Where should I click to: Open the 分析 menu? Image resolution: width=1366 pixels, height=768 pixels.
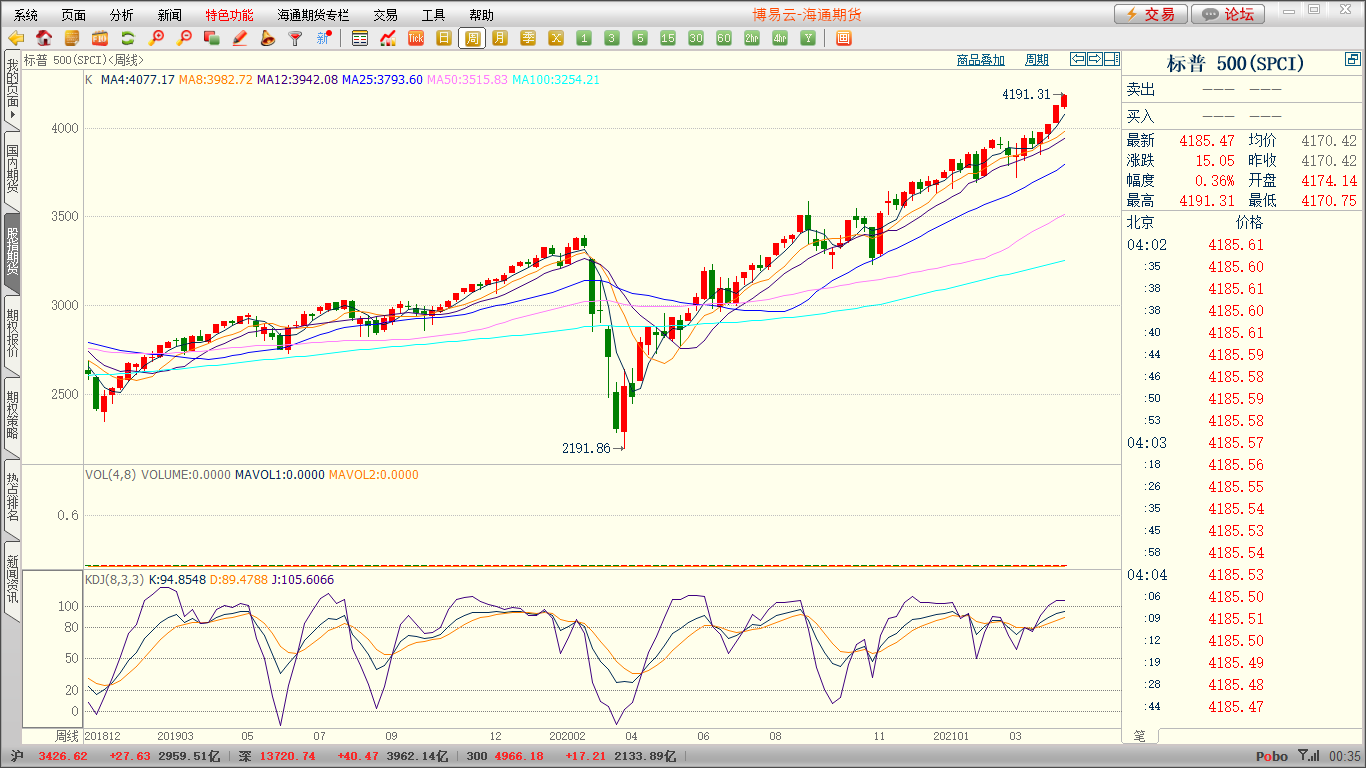pos(122,15)
